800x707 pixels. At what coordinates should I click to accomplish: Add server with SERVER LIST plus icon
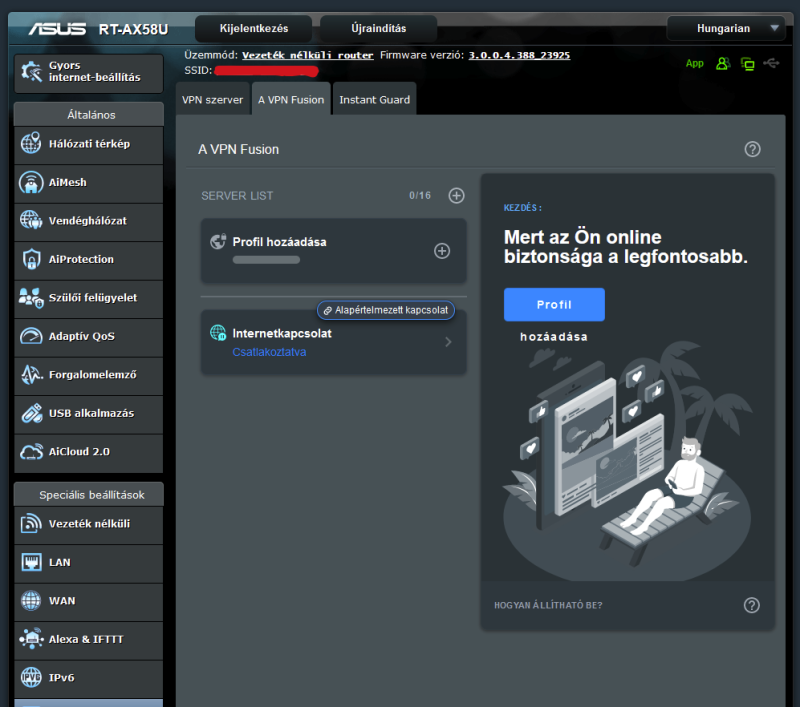456,195
